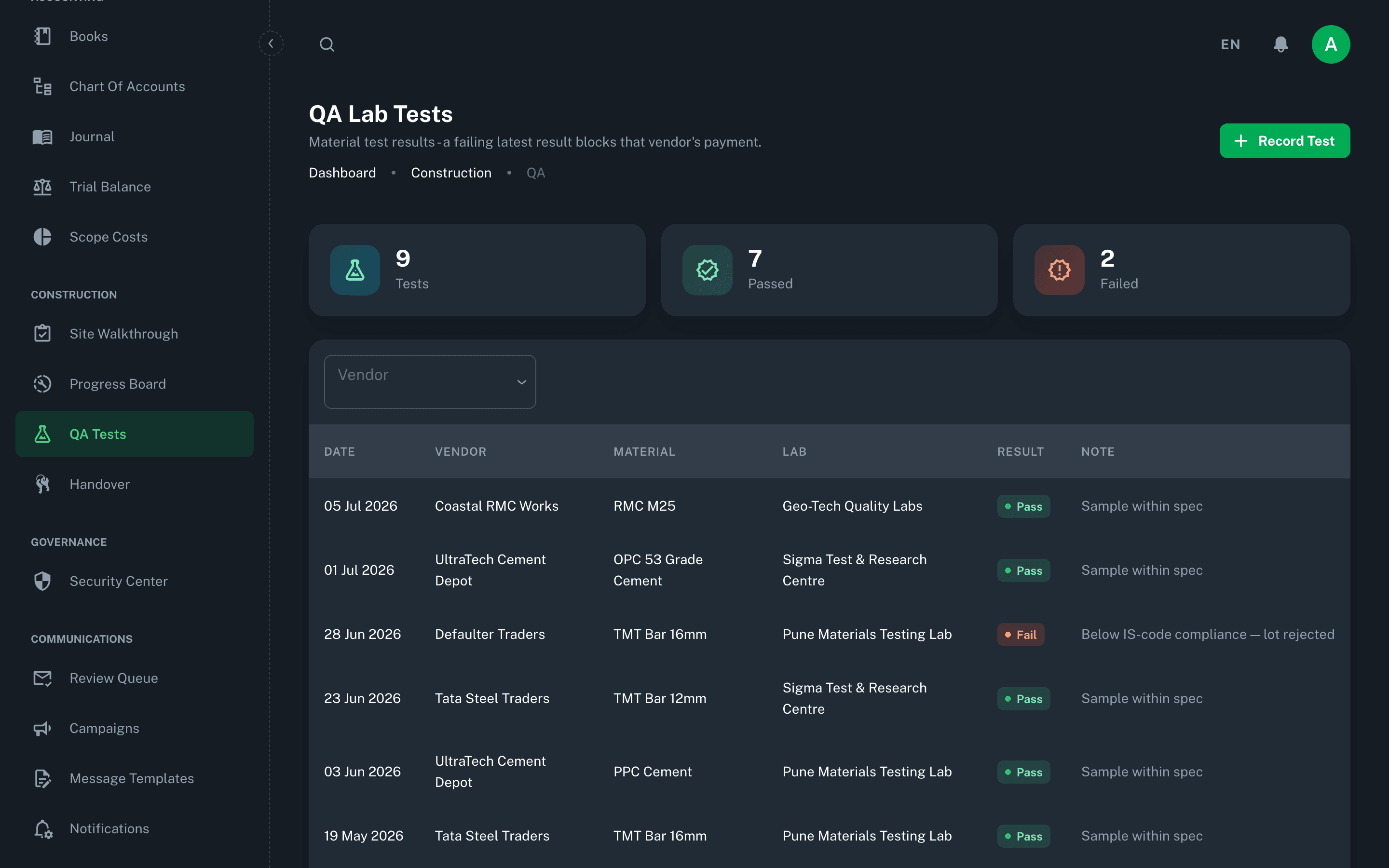Follow the Dashboard breadcrumb link
Image resolution: width=1389 pixels, height=868 pixels.
(x=342, y=173)
